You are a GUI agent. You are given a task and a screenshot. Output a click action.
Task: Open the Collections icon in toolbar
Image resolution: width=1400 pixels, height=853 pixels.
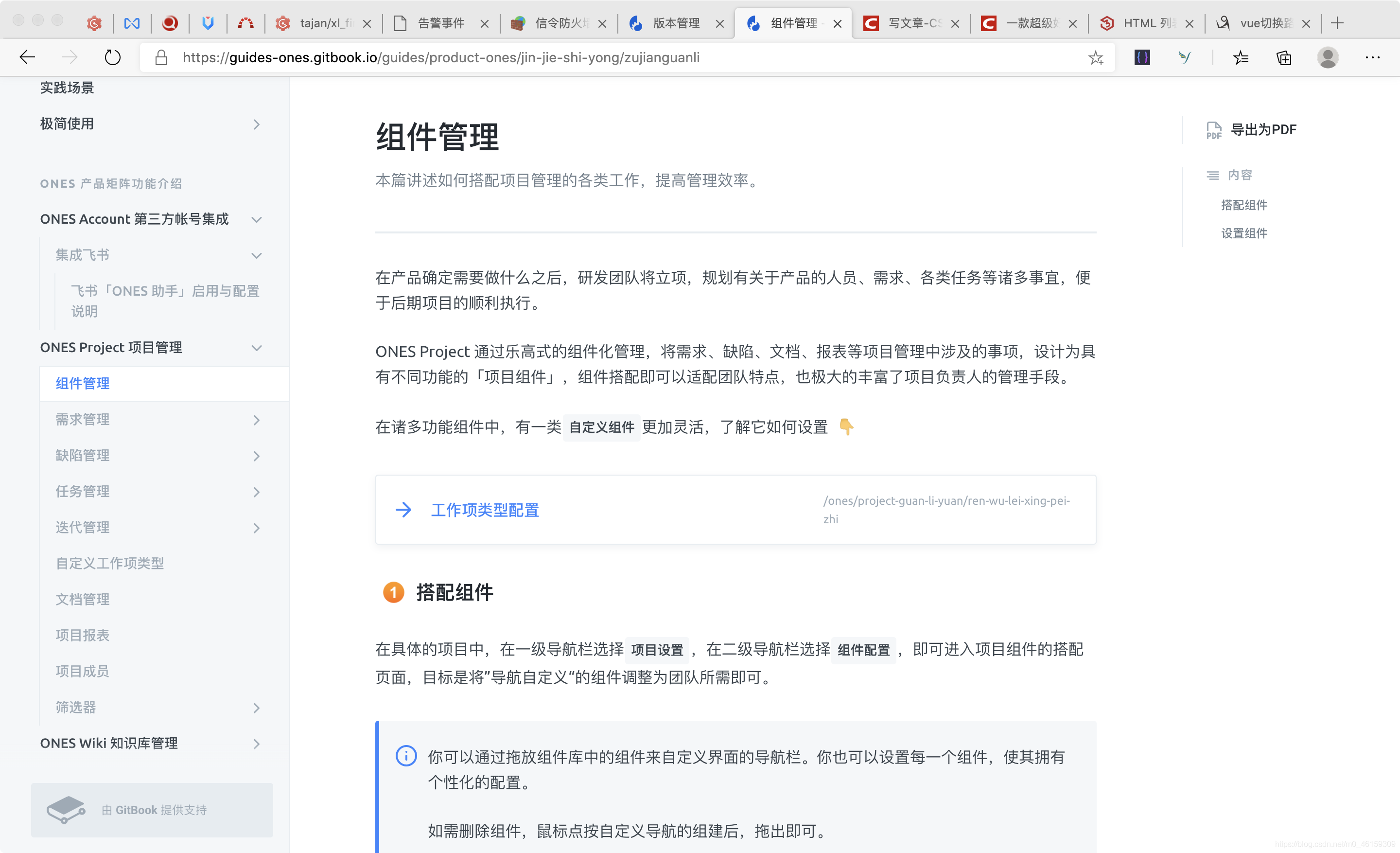(1283, 57)
